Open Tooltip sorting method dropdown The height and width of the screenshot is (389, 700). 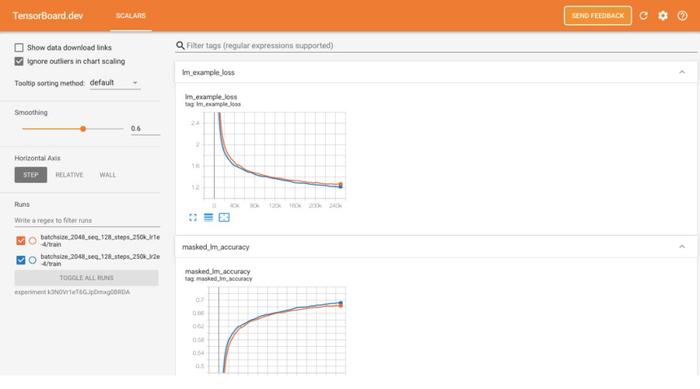115,83
